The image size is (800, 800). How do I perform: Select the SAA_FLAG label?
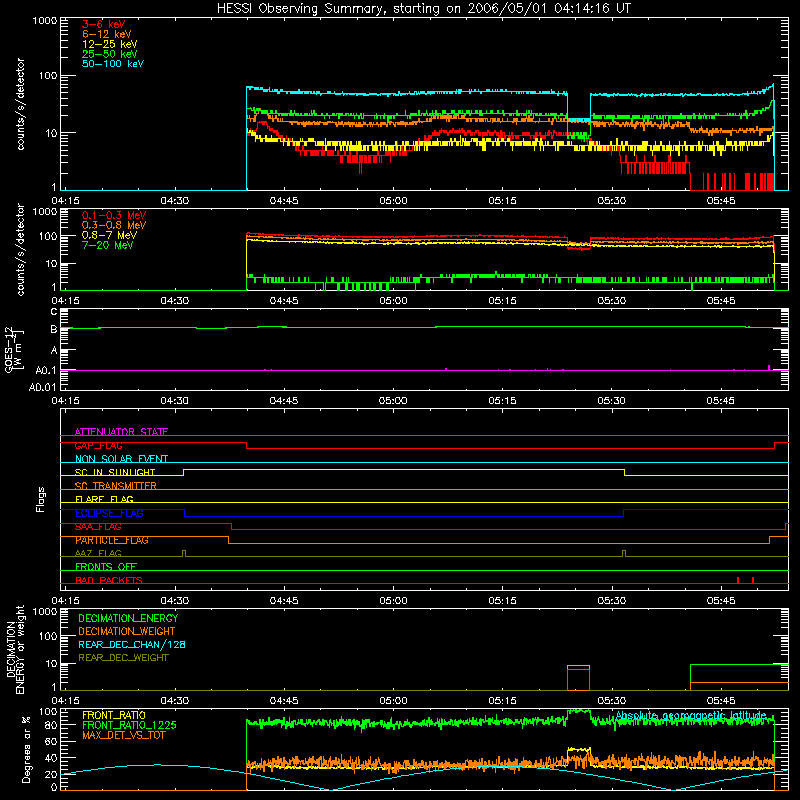pyautogui.click(x=98, y=527)
